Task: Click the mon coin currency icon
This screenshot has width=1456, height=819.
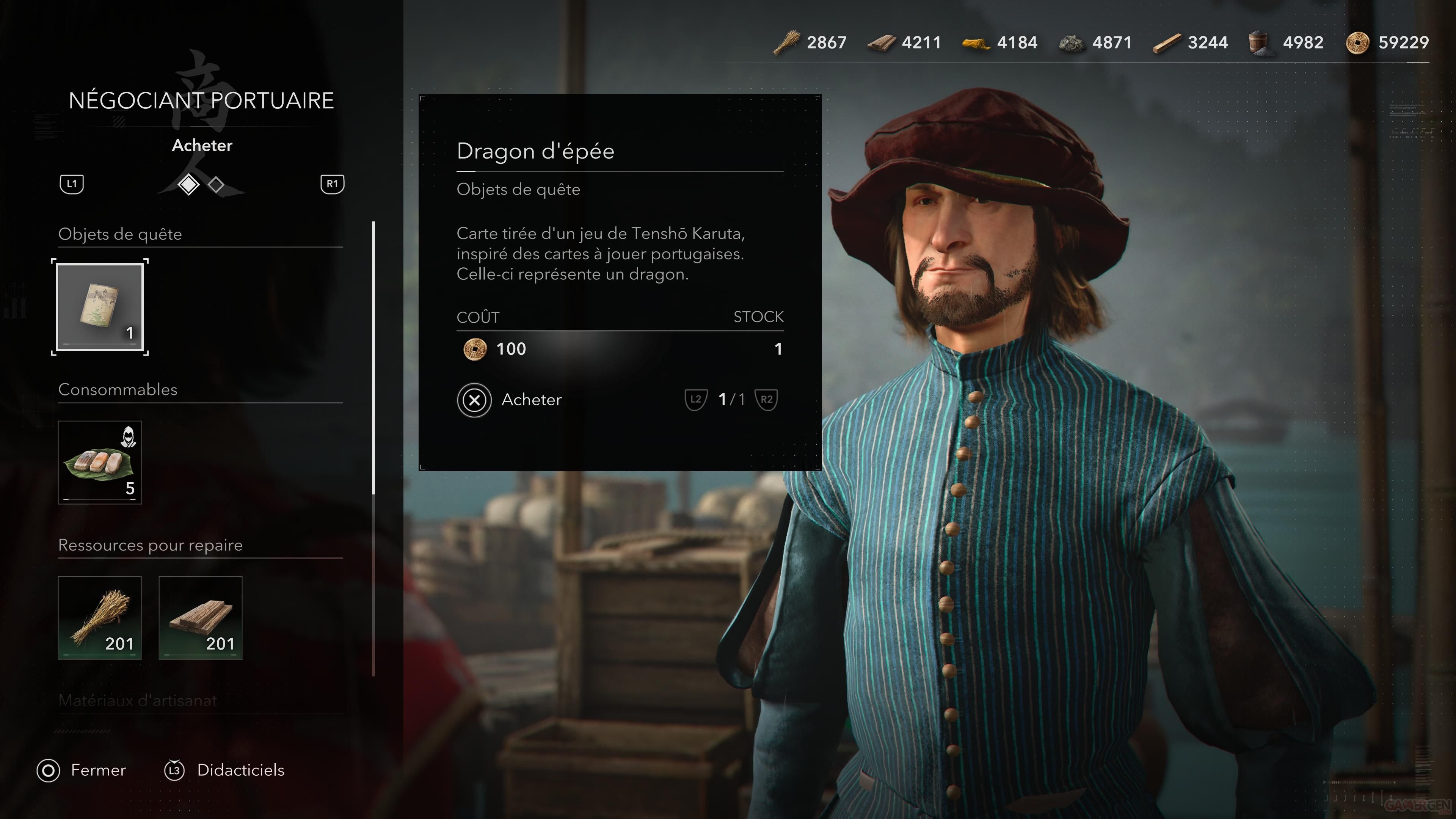Action: [x=1358, y=42]
